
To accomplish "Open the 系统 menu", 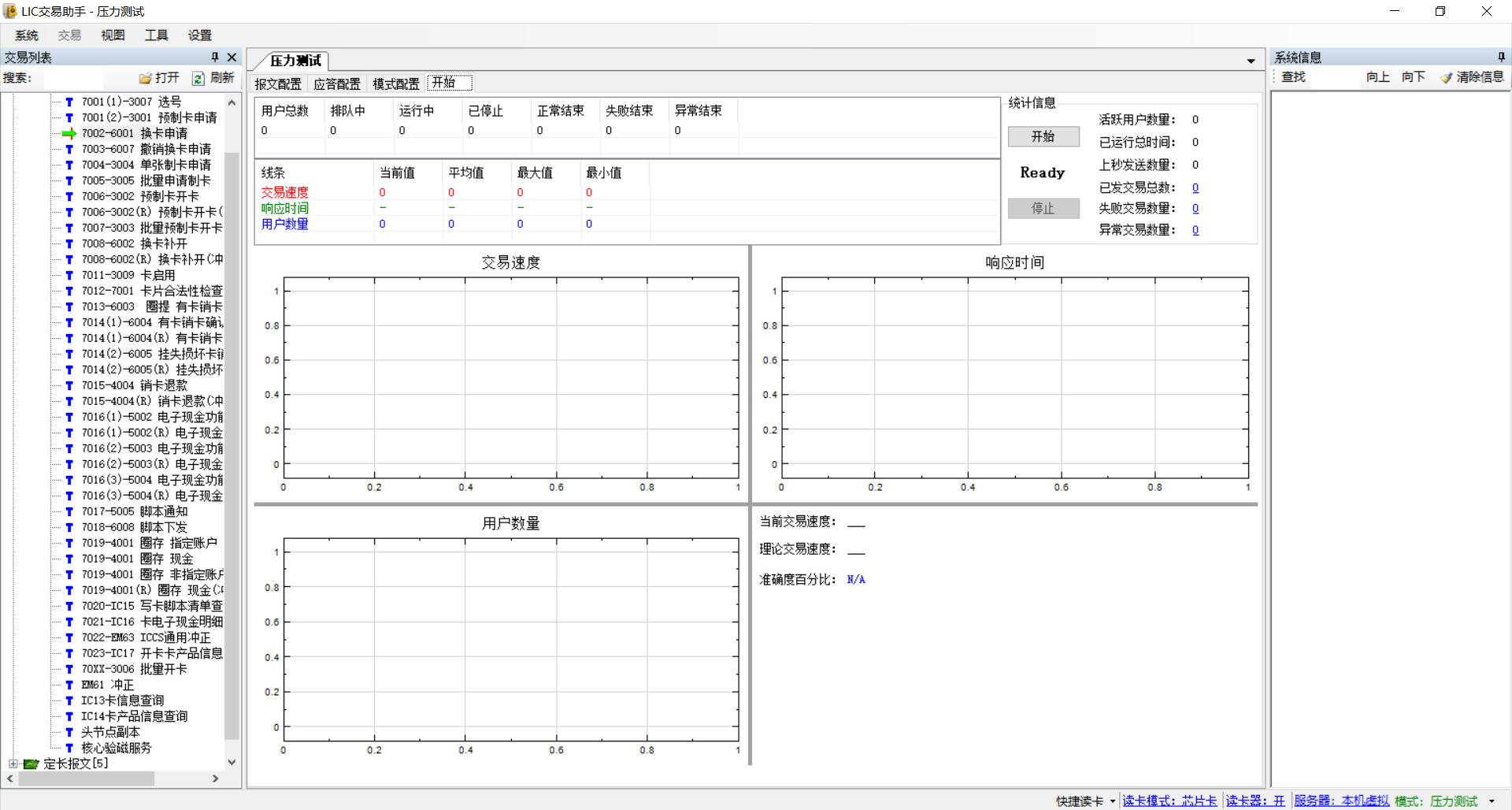I will click(26, 35).
